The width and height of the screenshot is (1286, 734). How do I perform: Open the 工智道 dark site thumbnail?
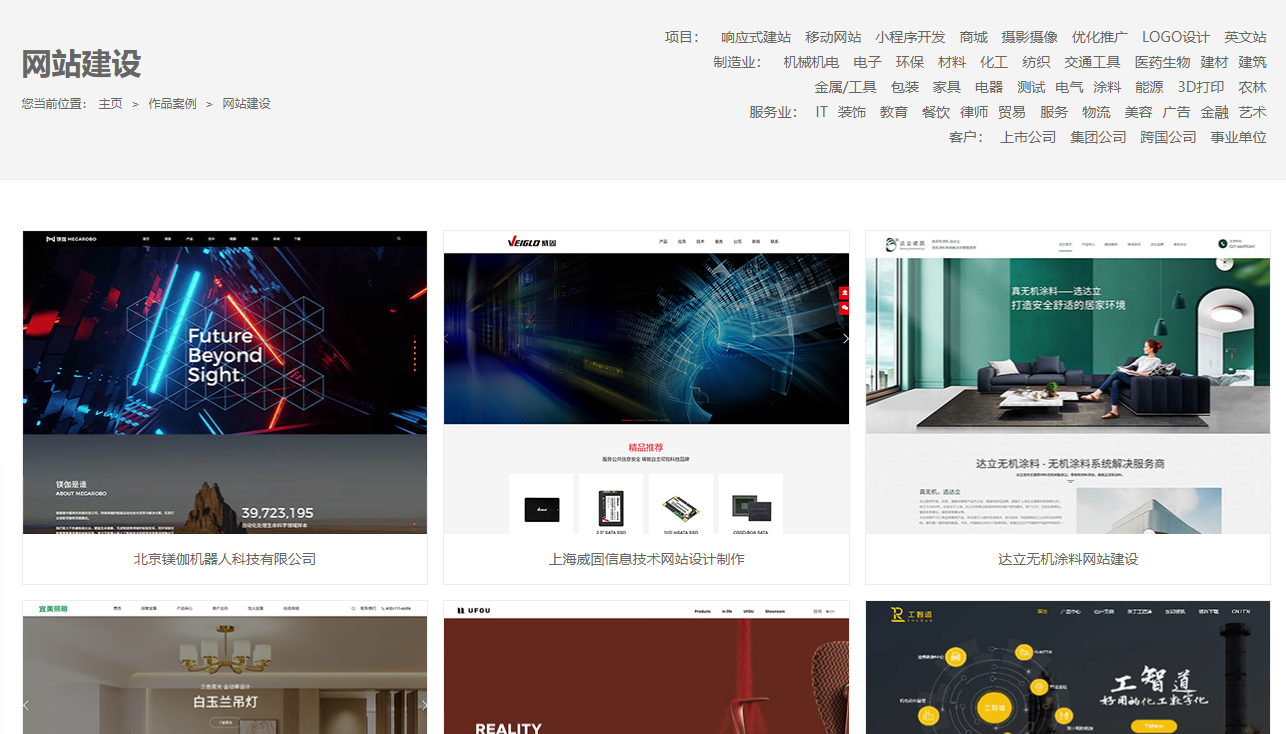click(1067, 668)
